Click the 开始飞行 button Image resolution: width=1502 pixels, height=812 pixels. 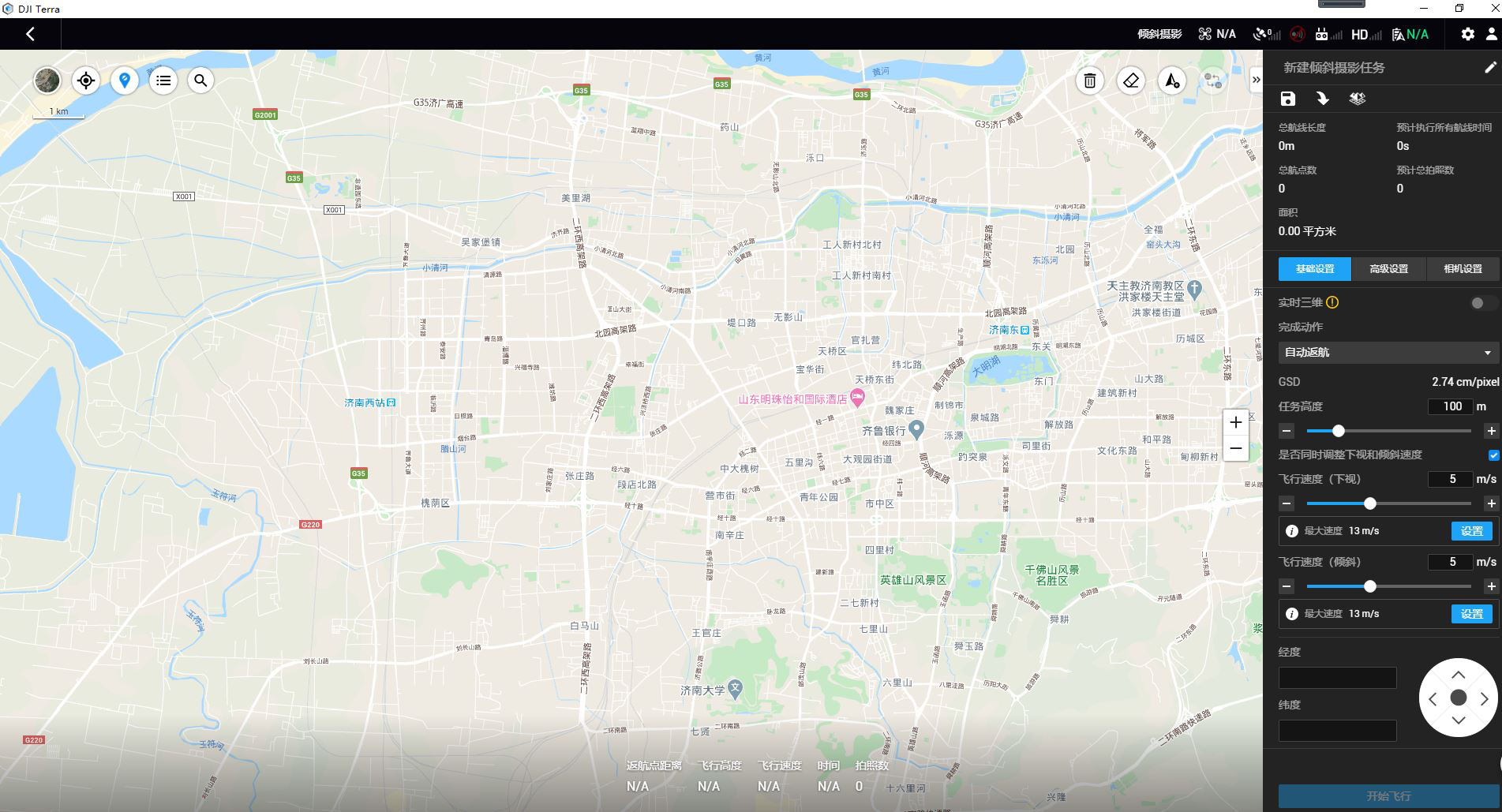[1388, 796]
